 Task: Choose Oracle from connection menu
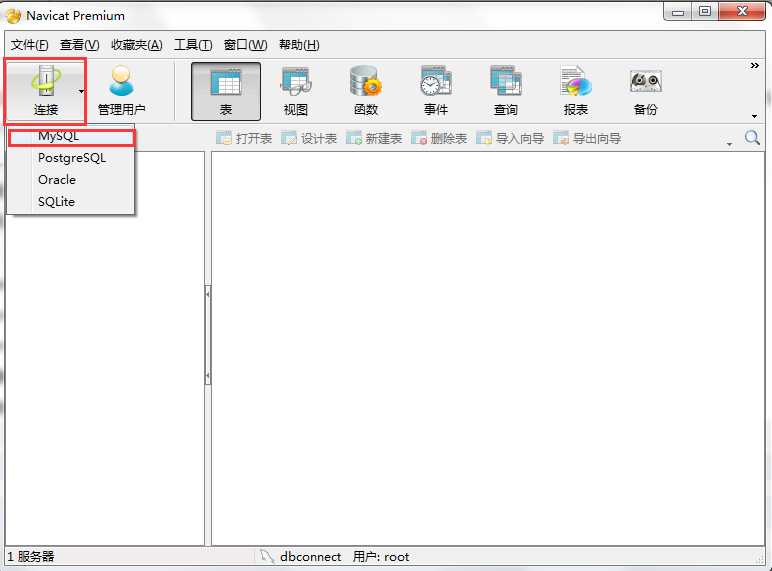pyautogui.click(x=71, y=180)
